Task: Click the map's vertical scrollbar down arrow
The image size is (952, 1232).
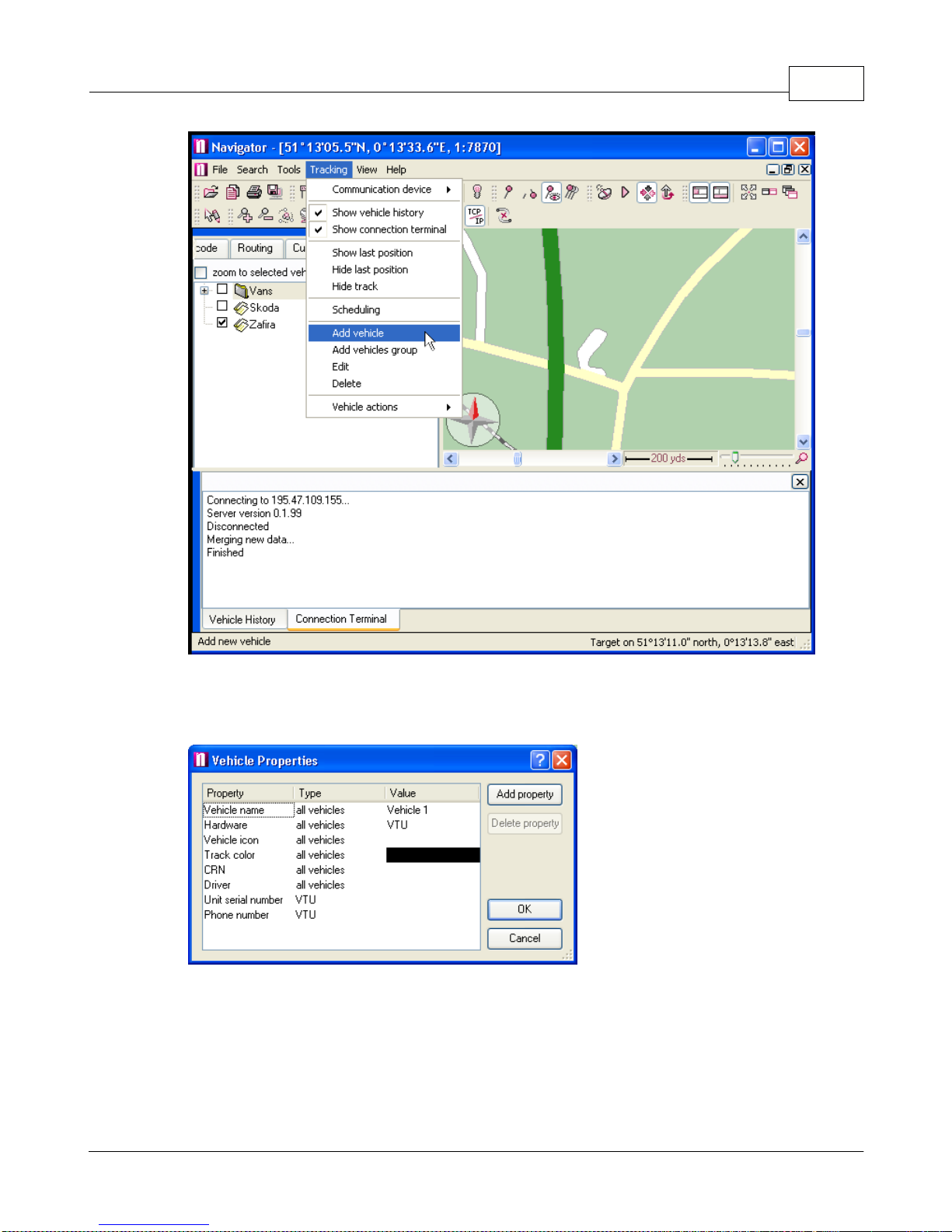Action: [804, 441]
